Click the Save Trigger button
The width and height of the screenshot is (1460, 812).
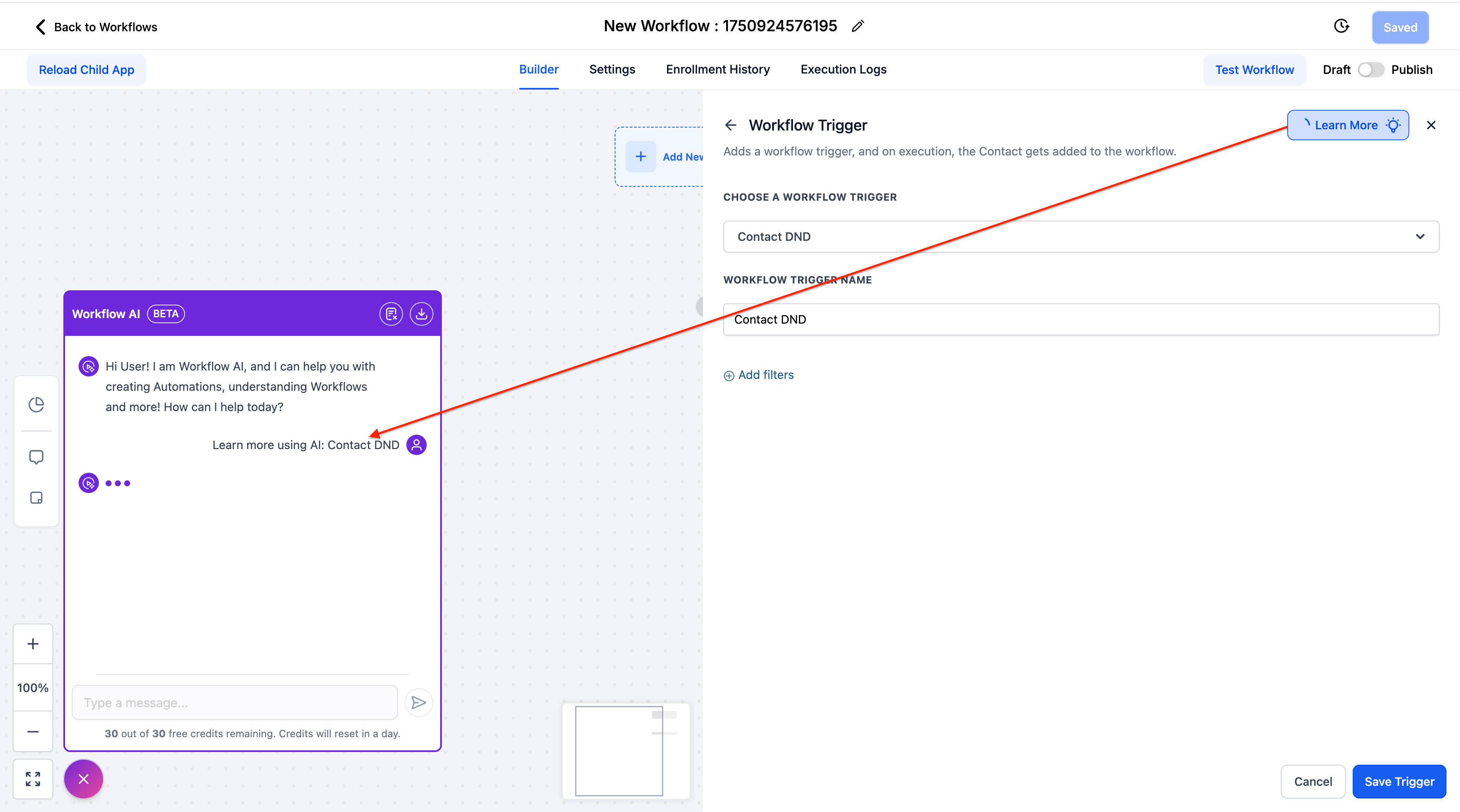[1398, 782]
